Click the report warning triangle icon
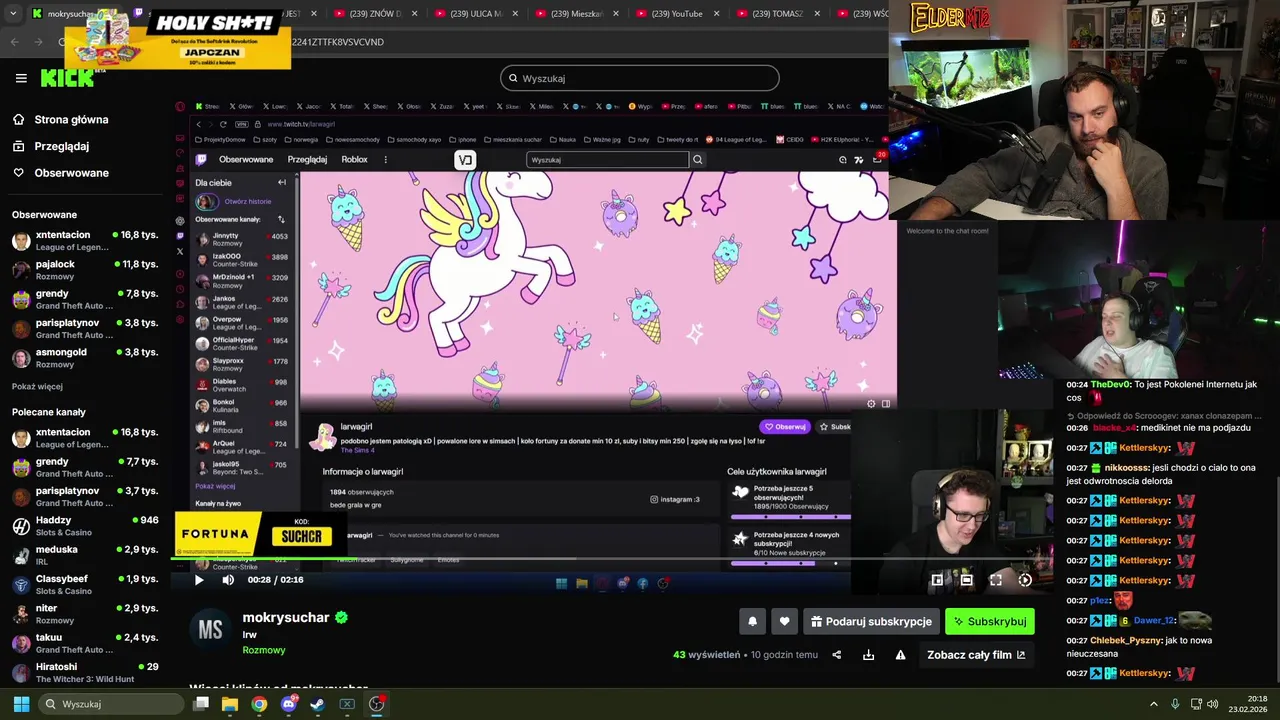Screen dimensions: 1280x720 coord(900,655)
